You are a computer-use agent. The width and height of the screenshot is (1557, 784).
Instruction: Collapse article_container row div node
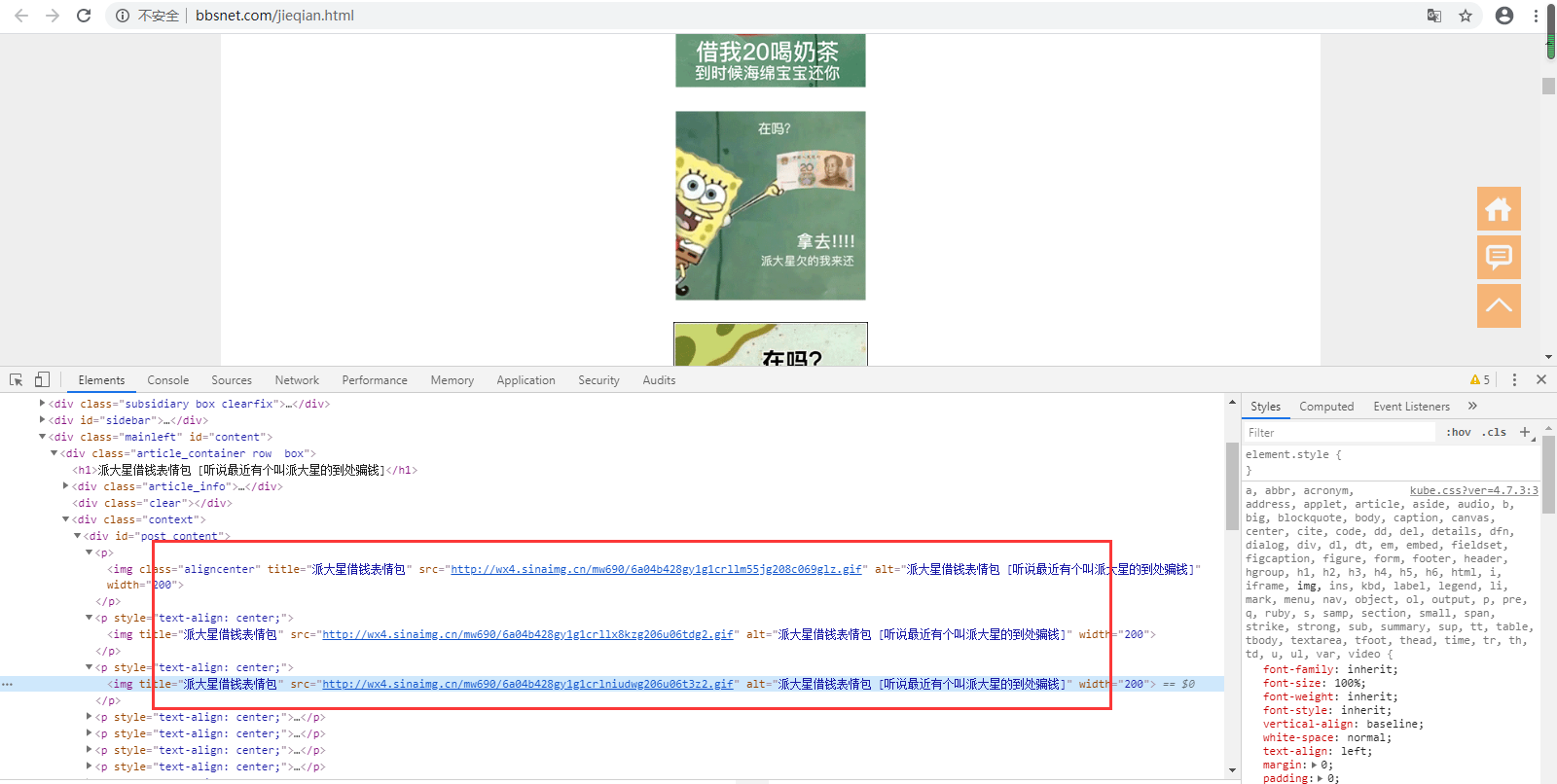54,453
